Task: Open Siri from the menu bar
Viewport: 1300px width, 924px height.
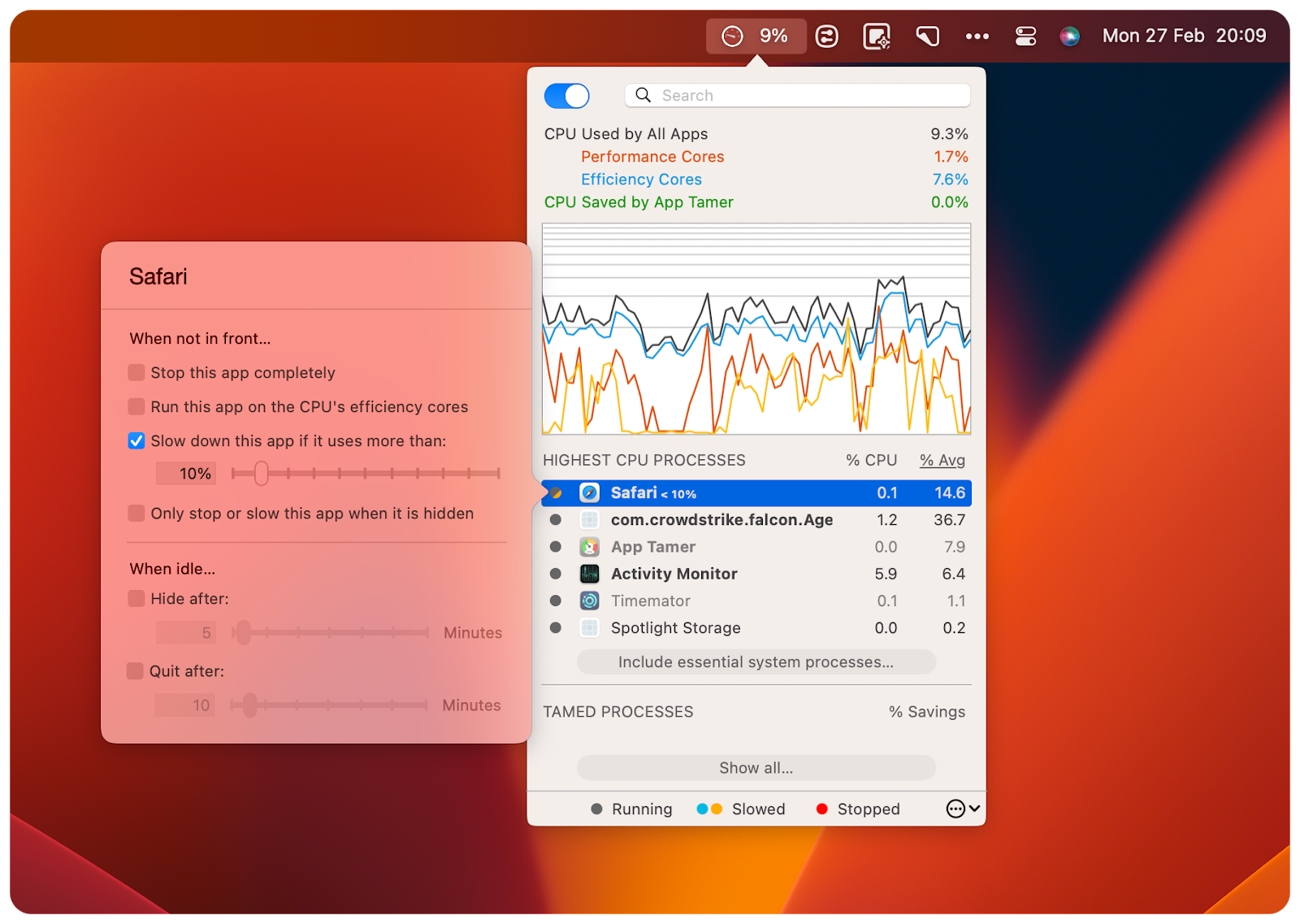Action: (1069, 36)
